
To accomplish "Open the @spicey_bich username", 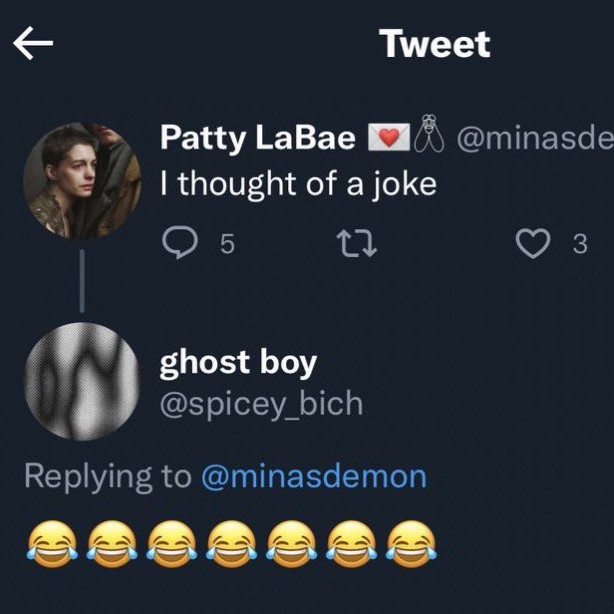I will click(261, 405).
